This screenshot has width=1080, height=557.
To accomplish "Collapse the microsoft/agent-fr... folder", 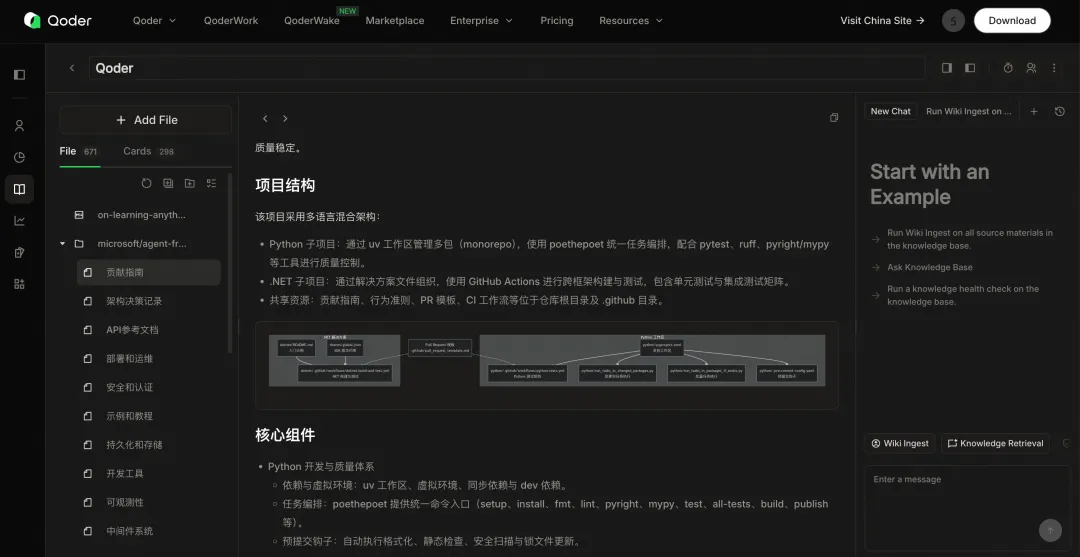I will click(x=63, y=244).
